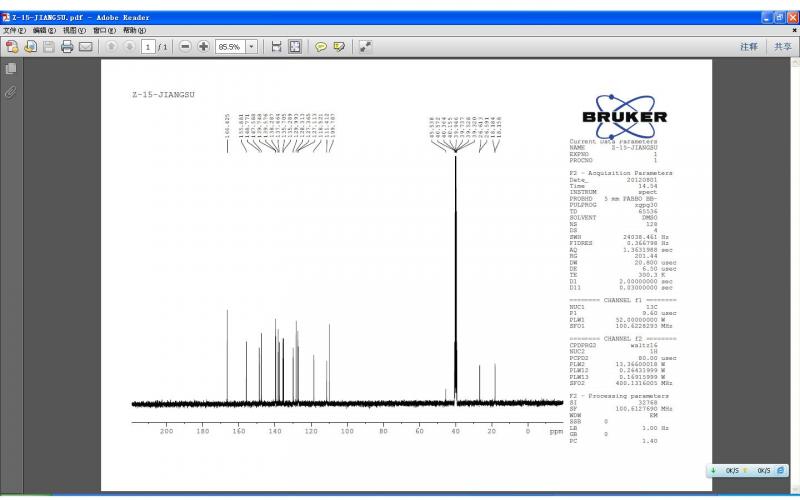Click the fit one full page icon
The height and width of the screenshot is (500, 800).
[x=295, y=47]
